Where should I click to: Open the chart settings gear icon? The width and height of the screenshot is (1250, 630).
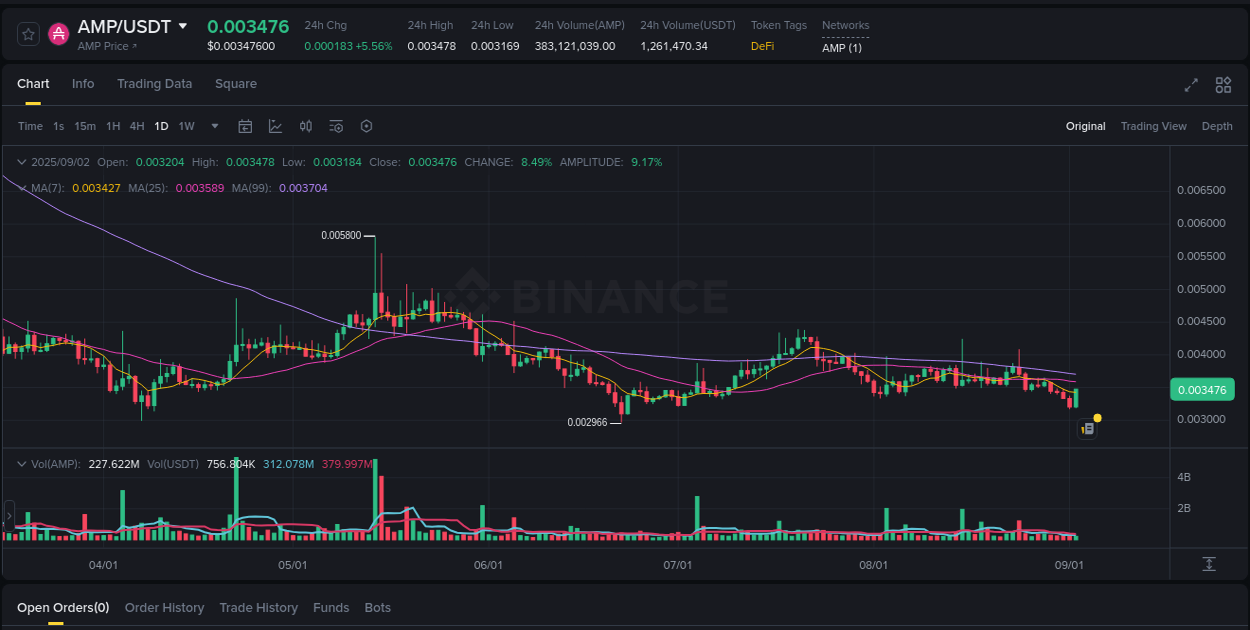pyautogui.click(x=366, y=126)
